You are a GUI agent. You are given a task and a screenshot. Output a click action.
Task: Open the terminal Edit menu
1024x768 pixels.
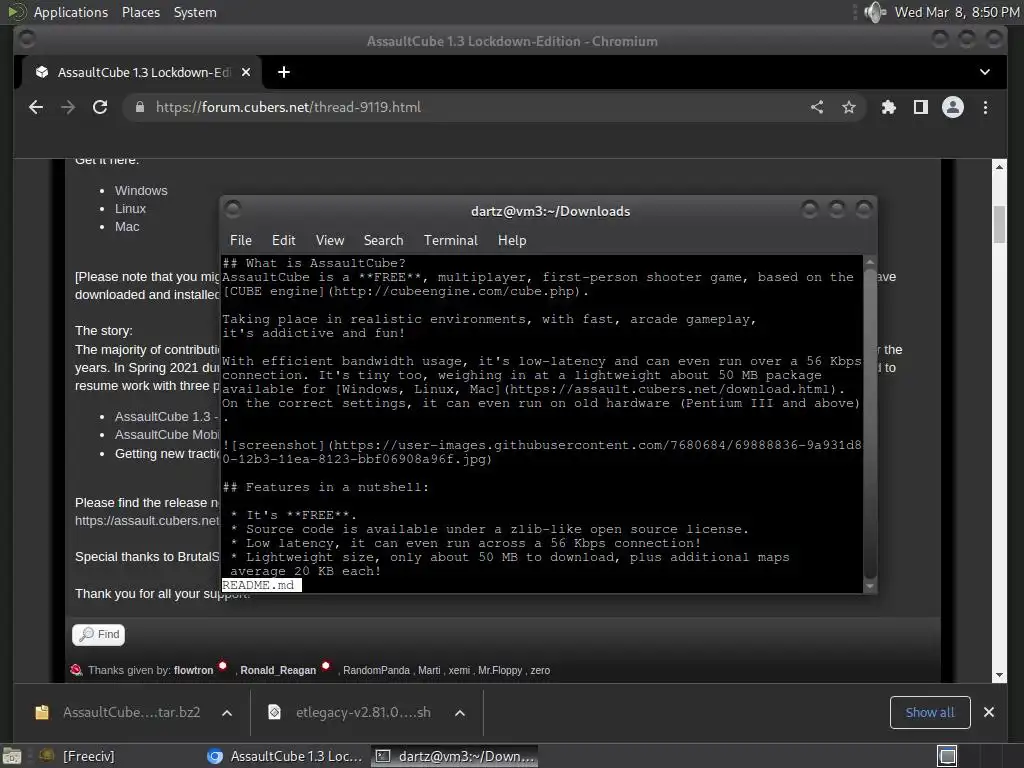(x=283, y=240)
